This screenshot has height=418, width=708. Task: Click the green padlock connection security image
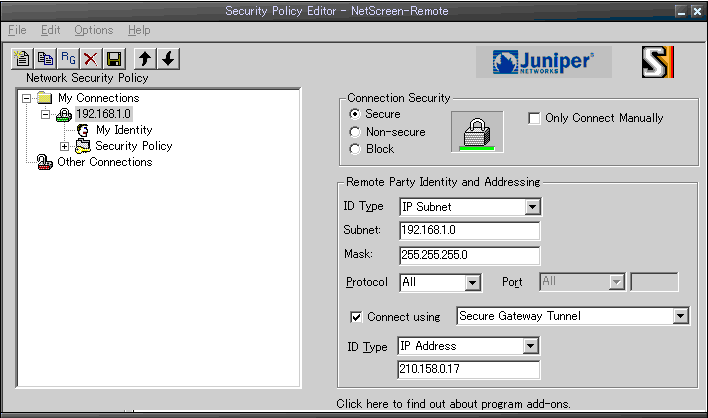coord(477,132)
